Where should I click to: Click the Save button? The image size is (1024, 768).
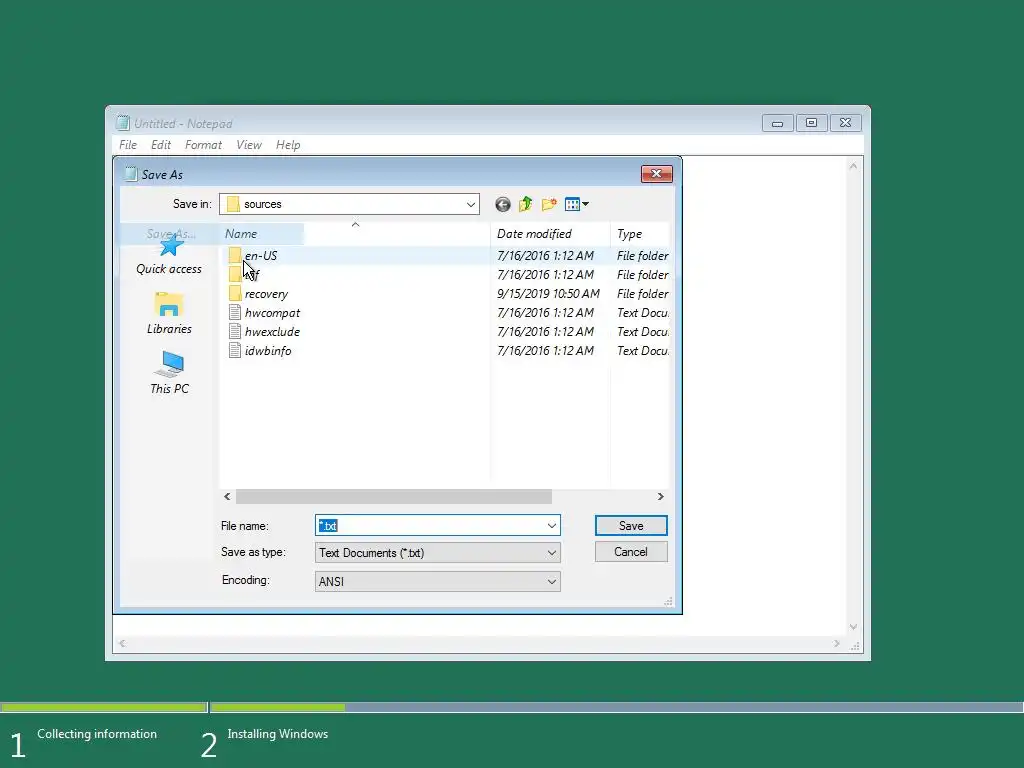[x=631, y=526]
